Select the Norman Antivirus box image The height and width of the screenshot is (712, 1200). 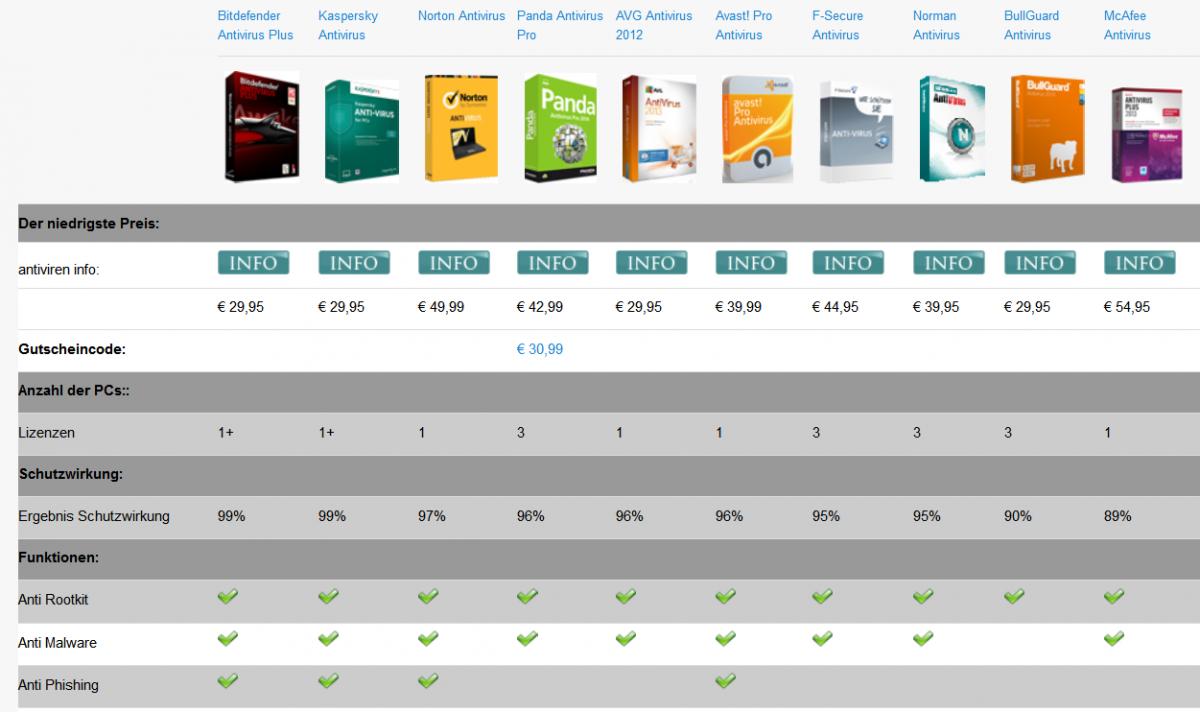click(x=952, y=129)
